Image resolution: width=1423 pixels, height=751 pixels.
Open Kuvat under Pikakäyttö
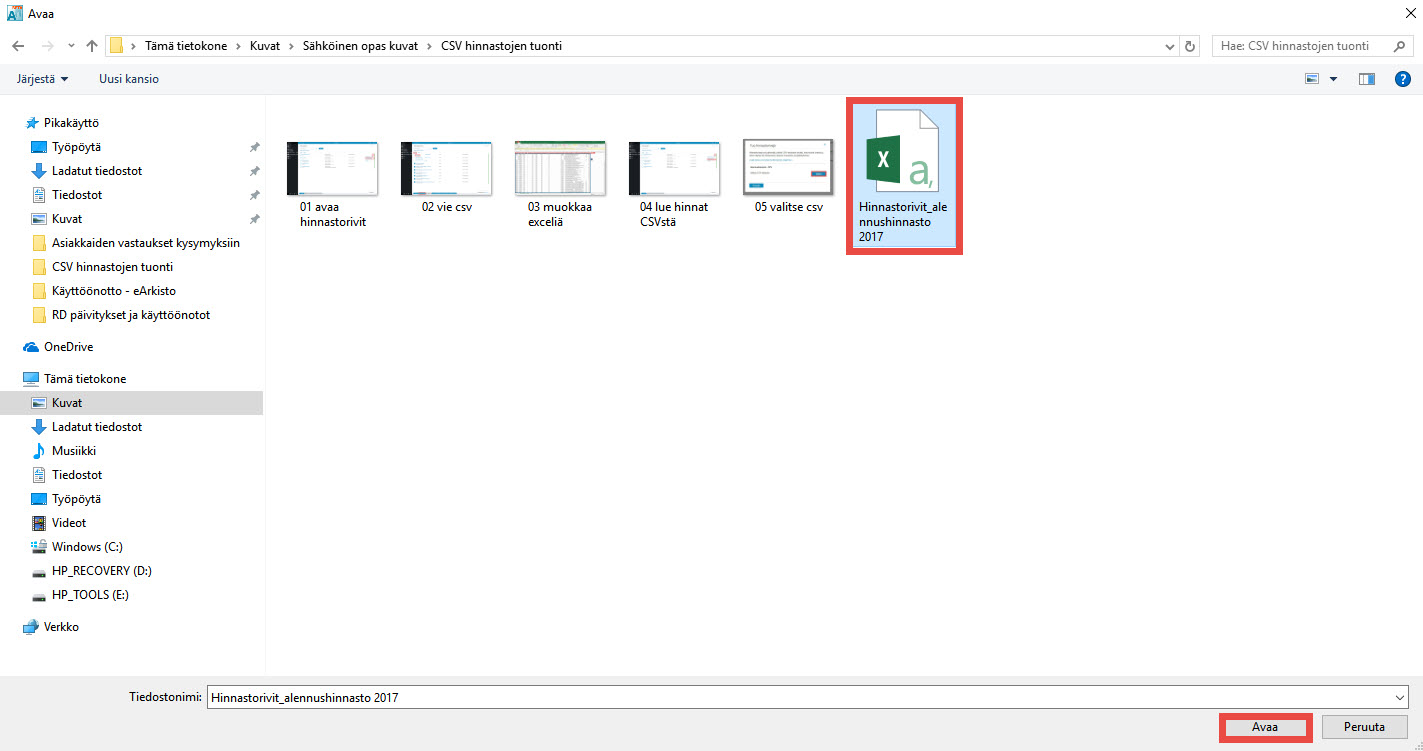coord(67,219)
